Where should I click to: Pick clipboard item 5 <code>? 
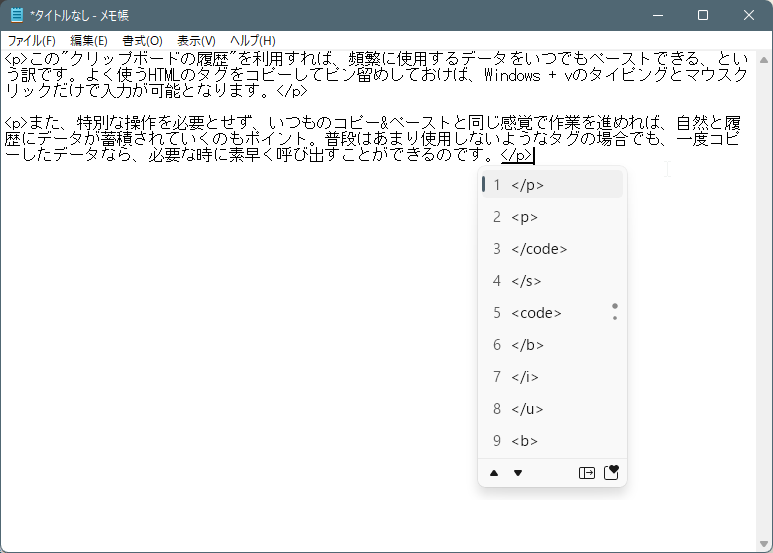click(552, 313)
